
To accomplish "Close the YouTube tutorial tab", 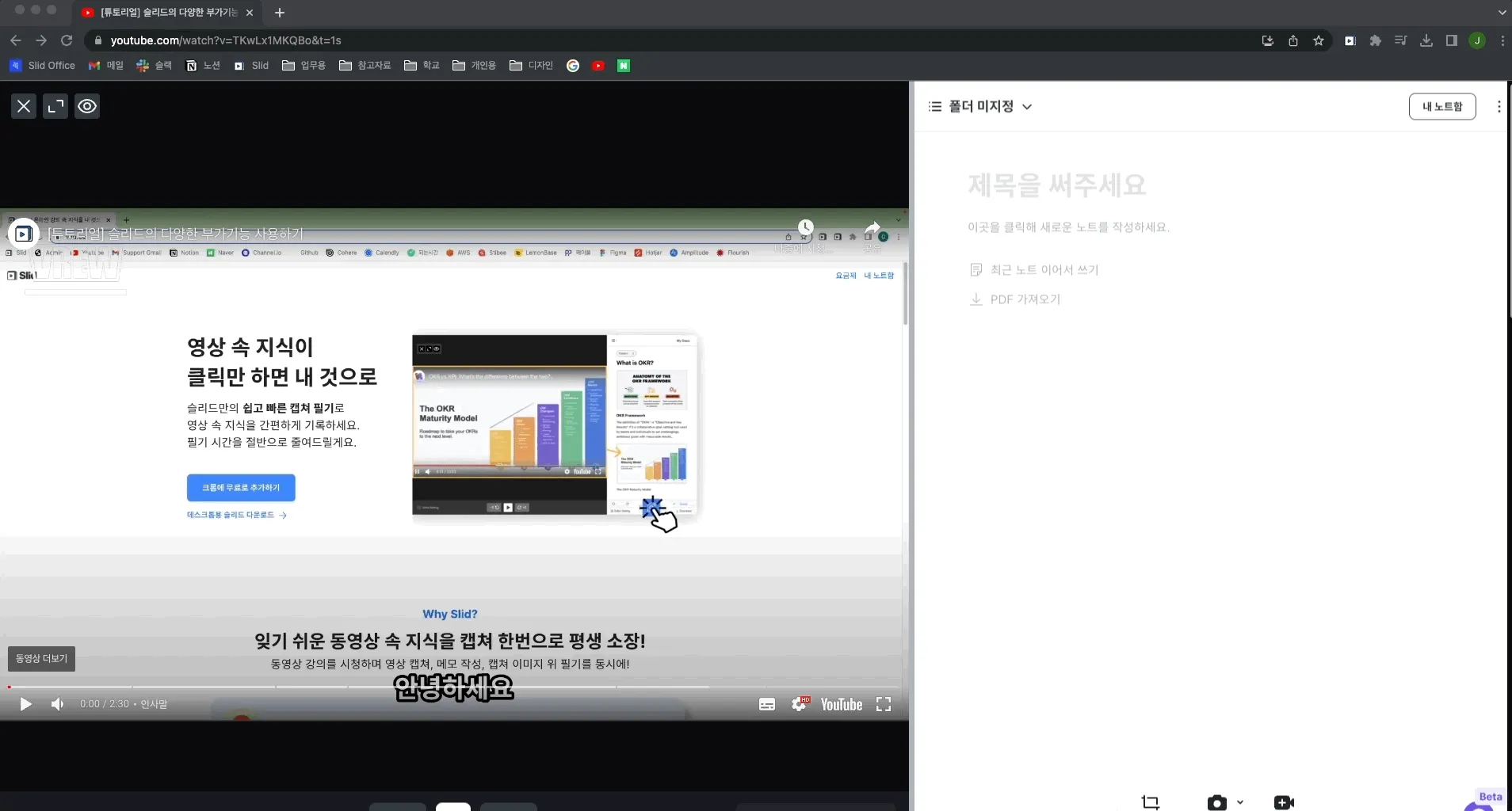I will click(x=250, y=13).
